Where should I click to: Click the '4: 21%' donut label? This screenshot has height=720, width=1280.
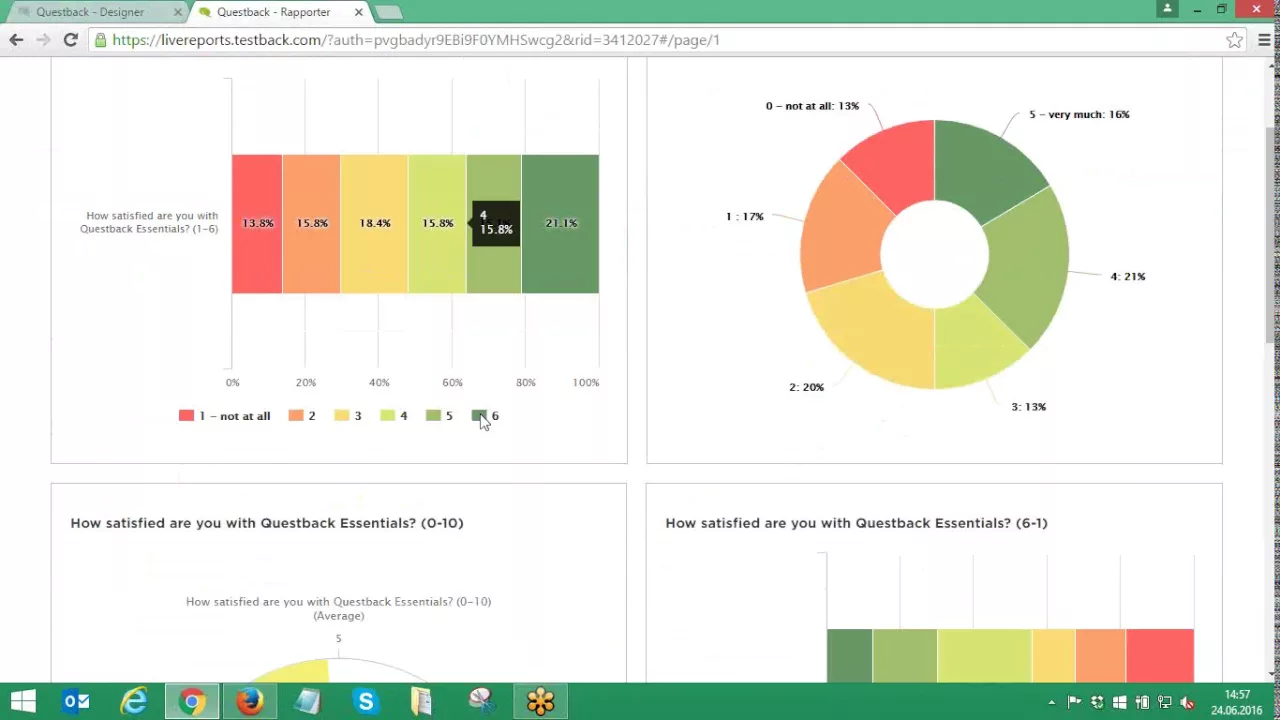(x=1128, y=277)
